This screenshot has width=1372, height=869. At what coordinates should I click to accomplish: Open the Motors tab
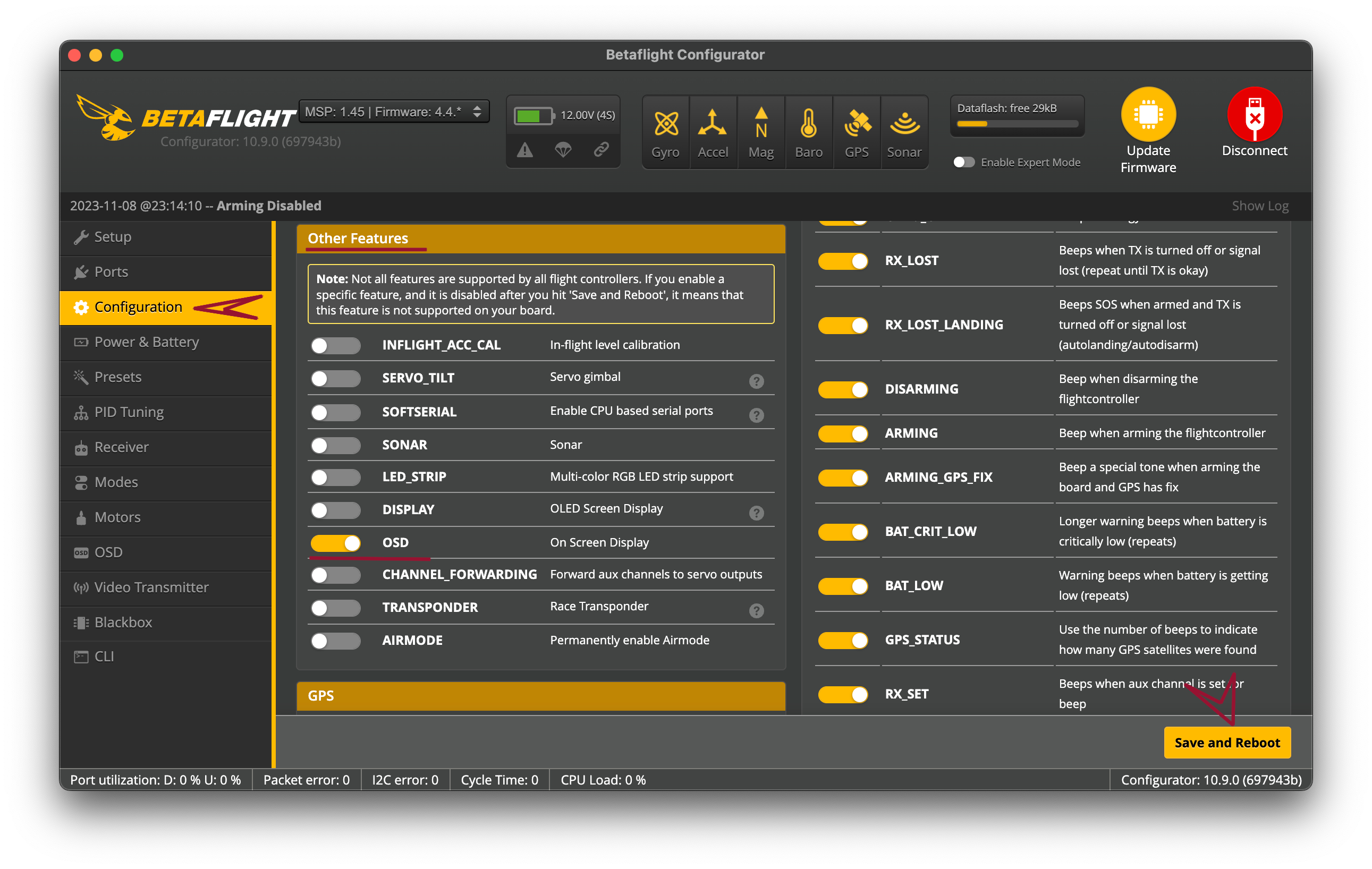click(x=165, y=518)
